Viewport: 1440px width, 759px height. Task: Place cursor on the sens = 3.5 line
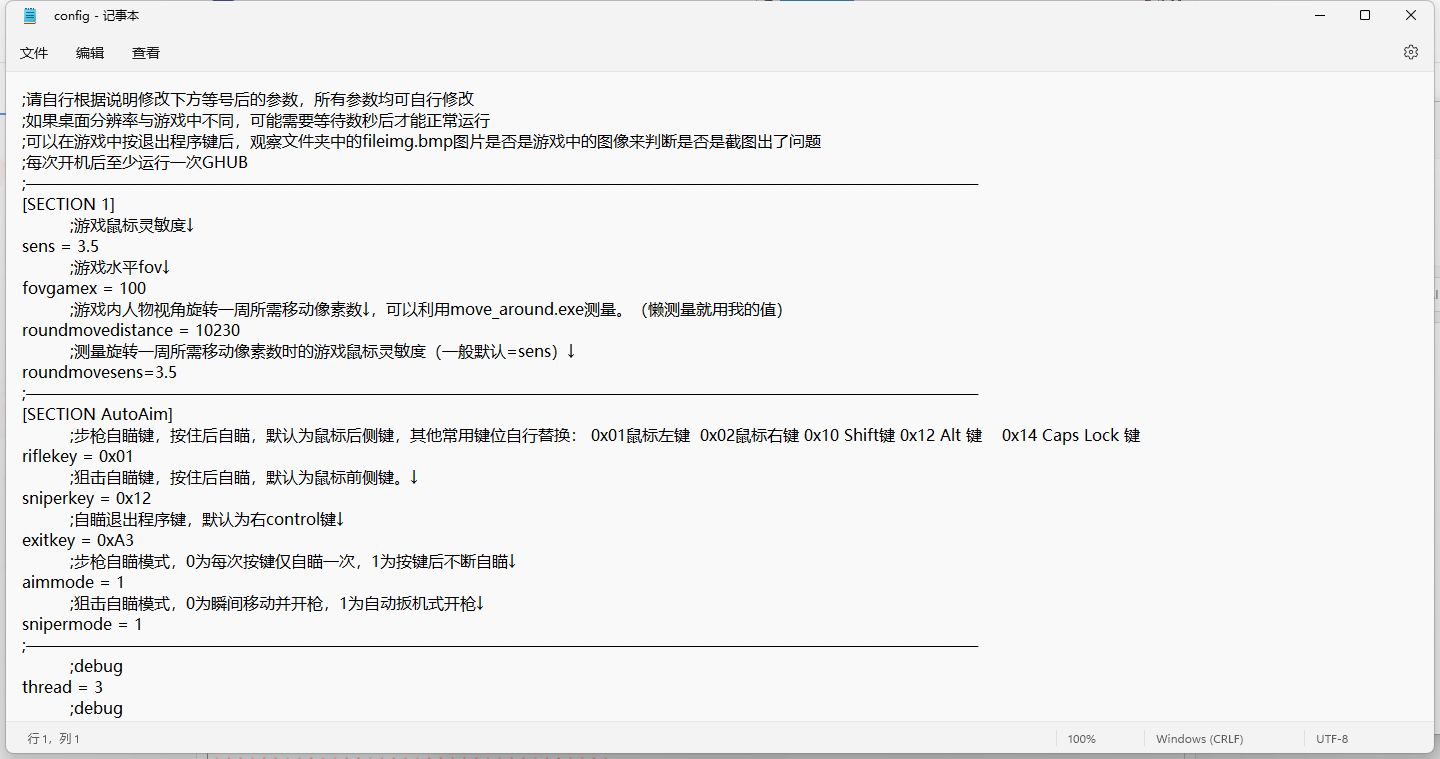tap(60, 246)
